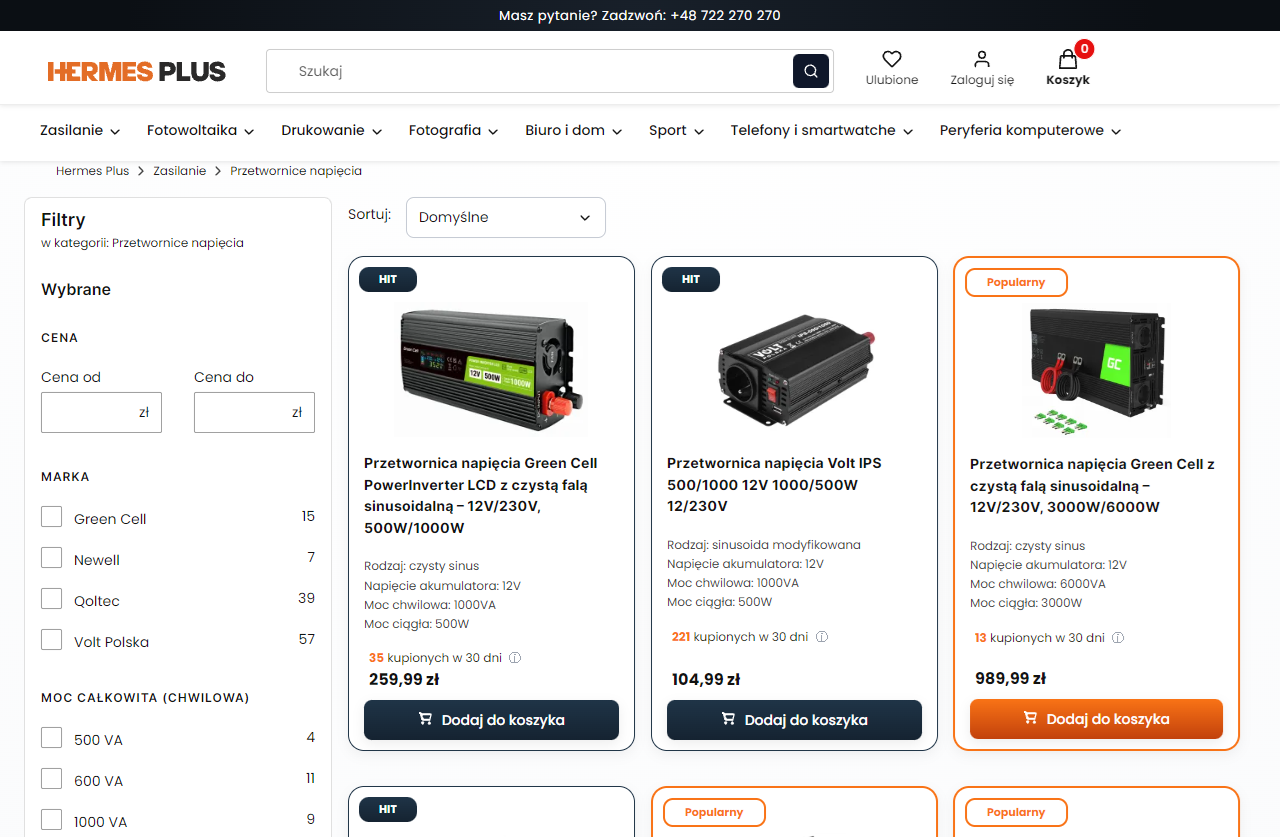Check the Volt Polska brand filter
The height and width of the screenshot is (837, 1280).
pyautogui.click(x=51, y=640)
